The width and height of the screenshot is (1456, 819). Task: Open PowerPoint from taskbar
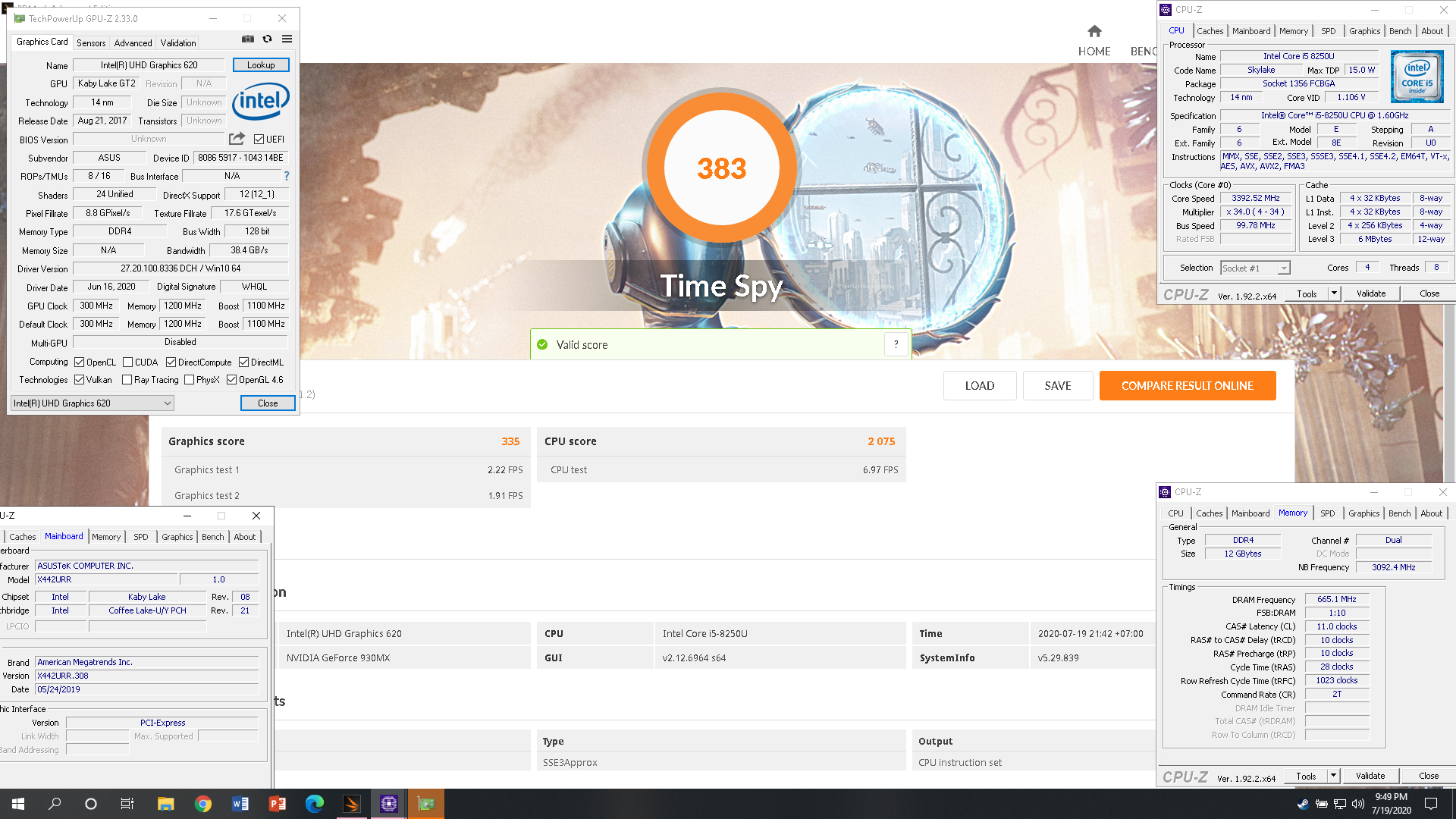coord(277,804)
